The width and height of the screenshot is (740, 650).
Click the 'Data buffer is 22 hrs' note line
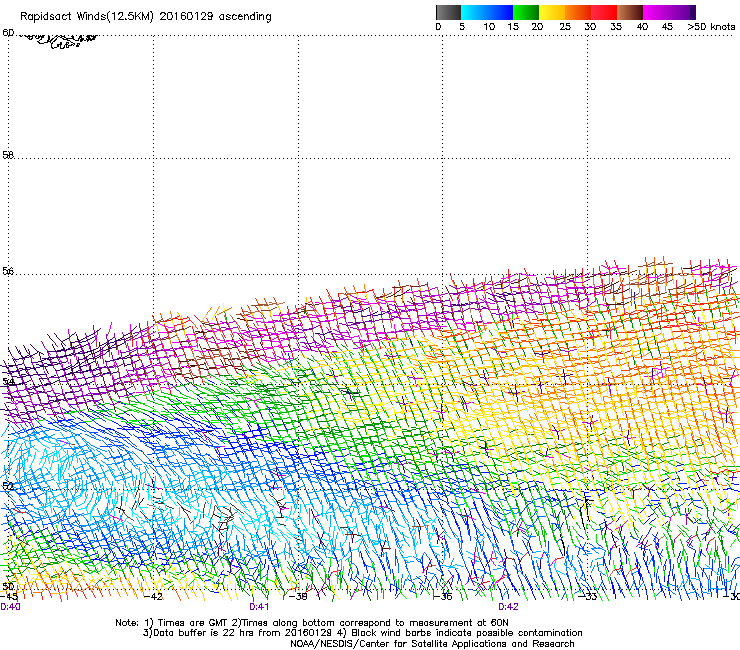(x=362, y=633)
